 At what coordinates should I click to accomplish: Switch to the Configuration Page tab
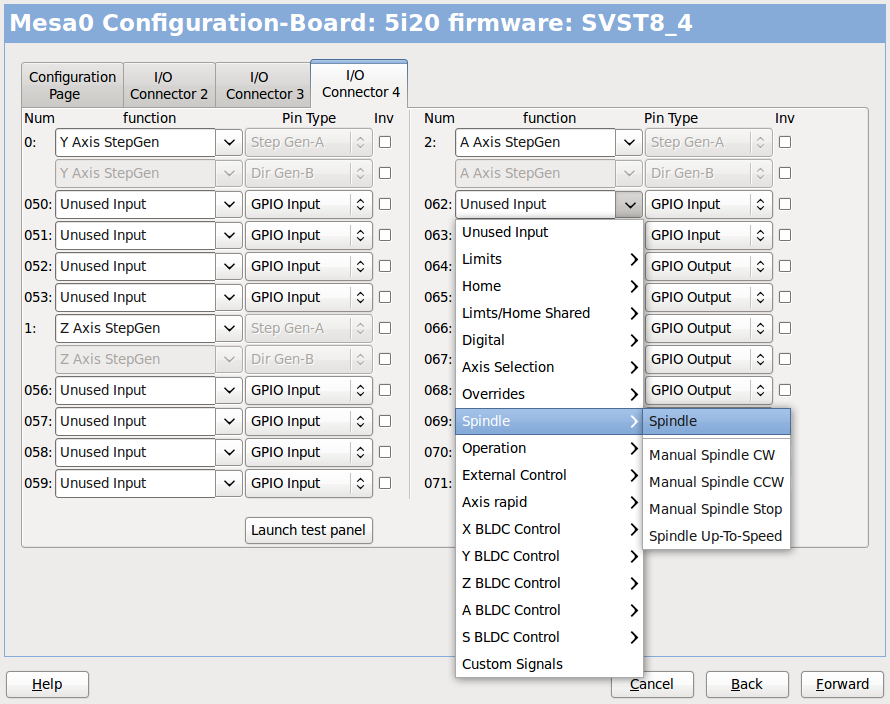pyautogui.click(x=71, y=84)
